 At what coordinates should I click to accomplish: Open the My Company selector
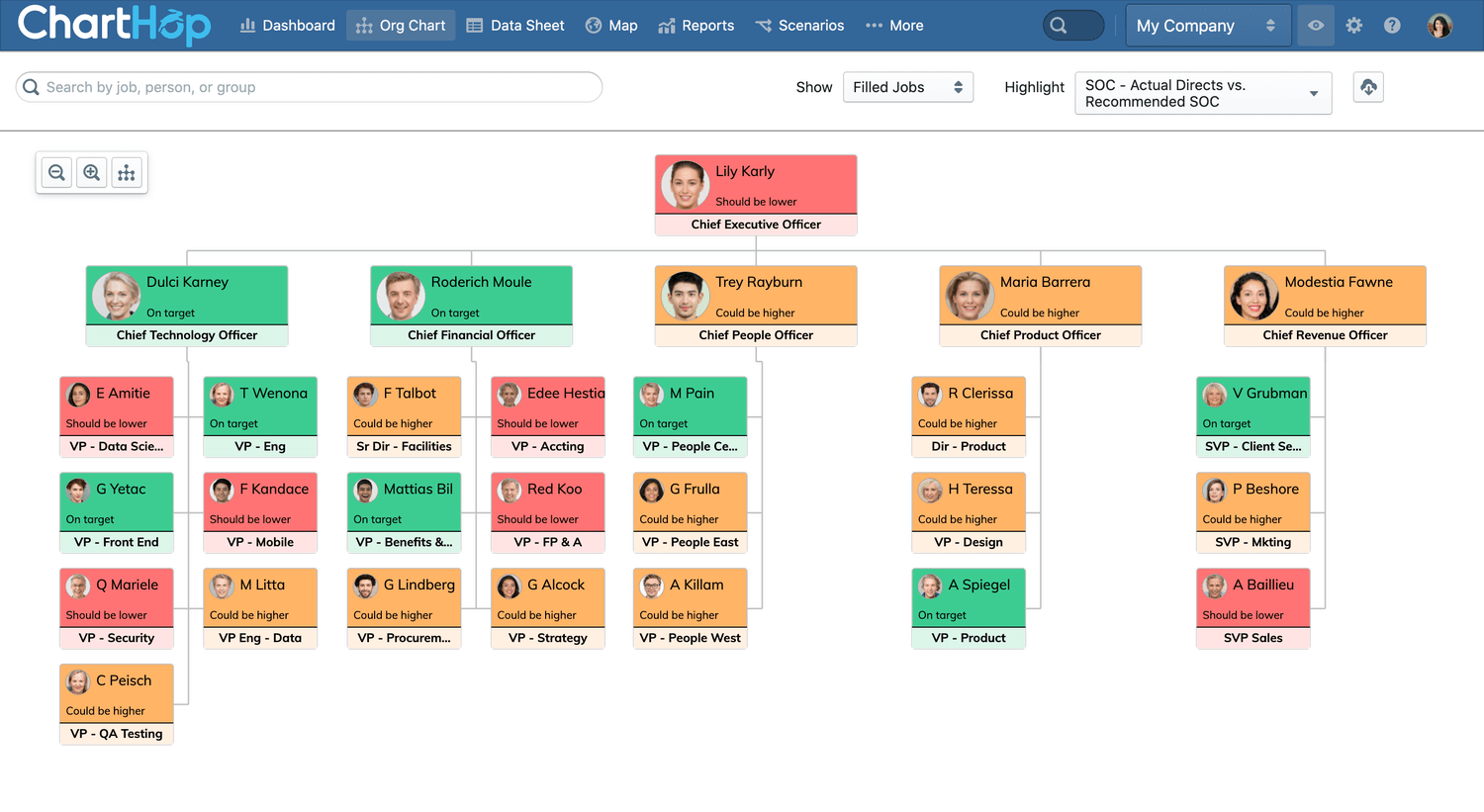[1207, 25]
